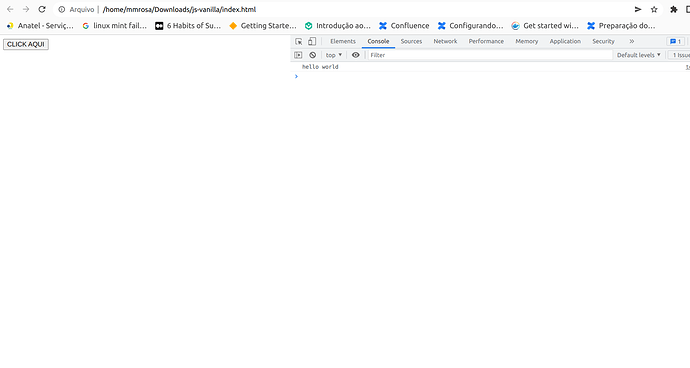Click the CLICK AQUI button
The height and width of the screenshot is (368, 690).
coord(26,44)
